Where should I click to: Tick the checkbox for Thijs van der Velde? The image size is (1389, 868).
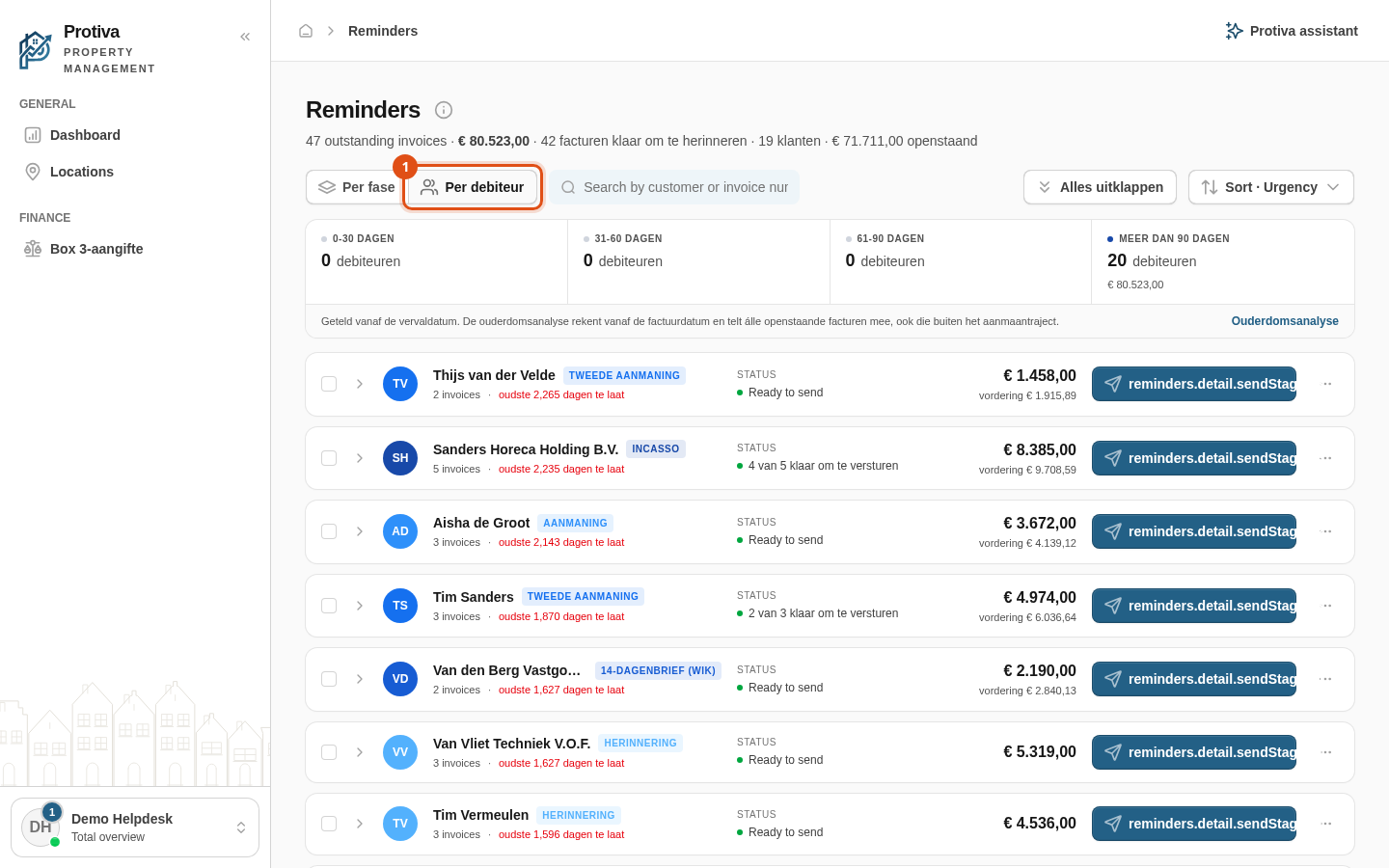[x=329, y=384]
